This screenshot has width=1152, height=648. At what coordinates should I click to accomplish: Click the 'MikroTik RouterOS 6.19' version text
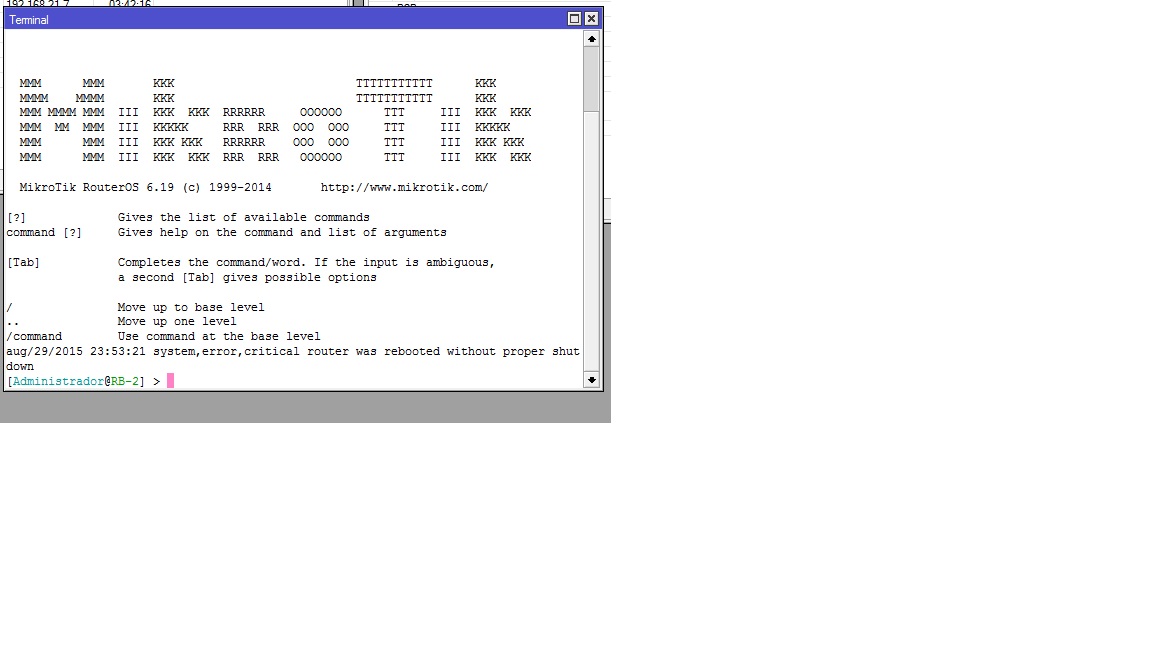pyautogui.click(x=97, y=187)
